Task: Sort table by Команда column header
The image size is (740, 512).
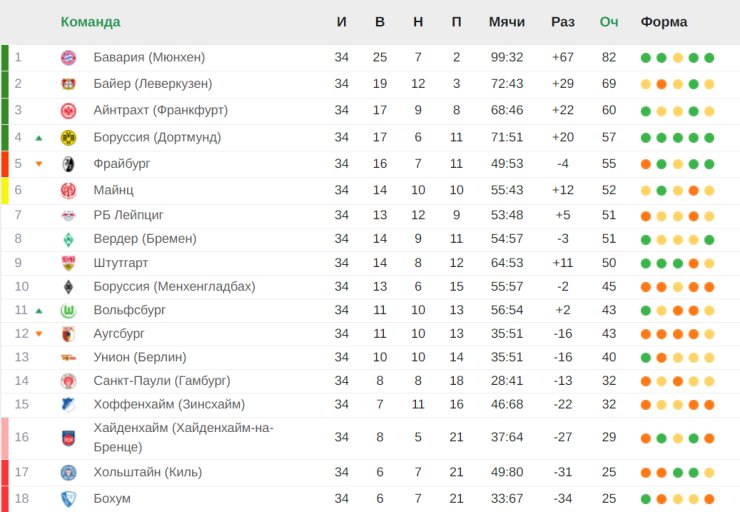Action: 90,22
